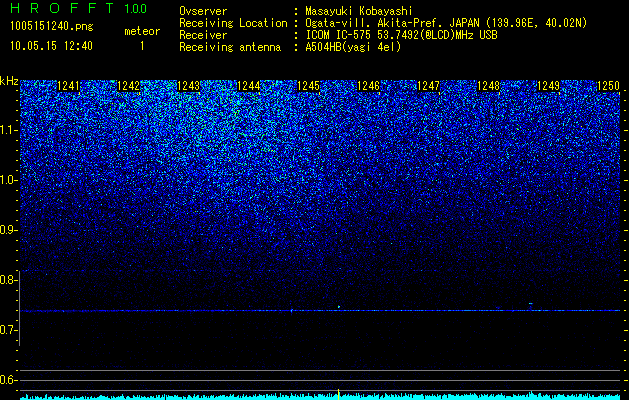Click the 1242 time marker
Image resolution: width=629 pixels, height=400 pixels.
(x=128, y=86)
